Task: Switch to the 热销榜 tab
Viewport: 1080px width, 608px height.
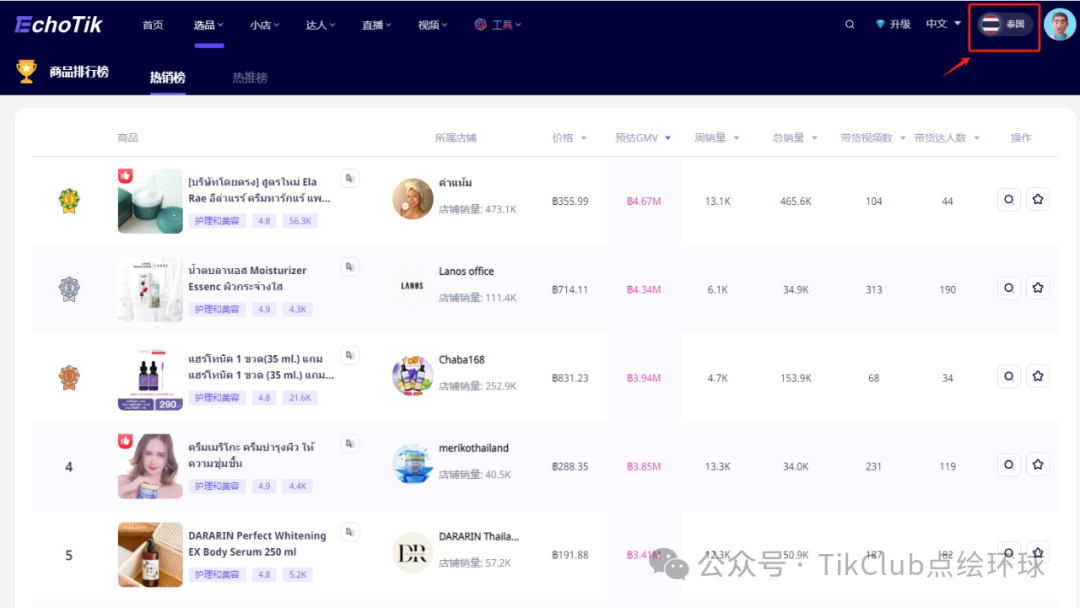Action: tap(167, 77)
